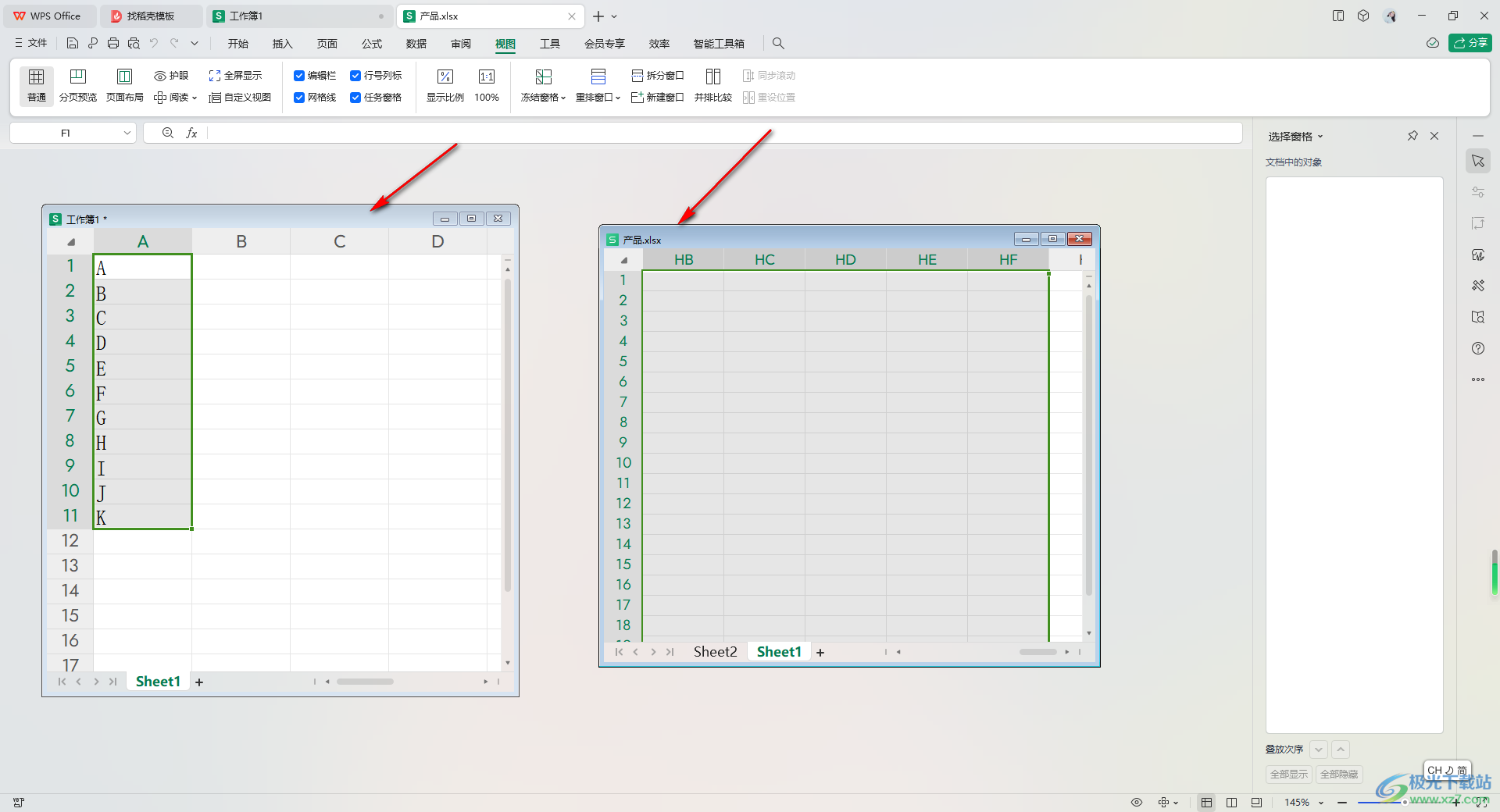Click the vertical scrollbar in 产品.xlsx window
Image resolution: width=1500 pixels, height=812 pixels.
point(1089,446)
